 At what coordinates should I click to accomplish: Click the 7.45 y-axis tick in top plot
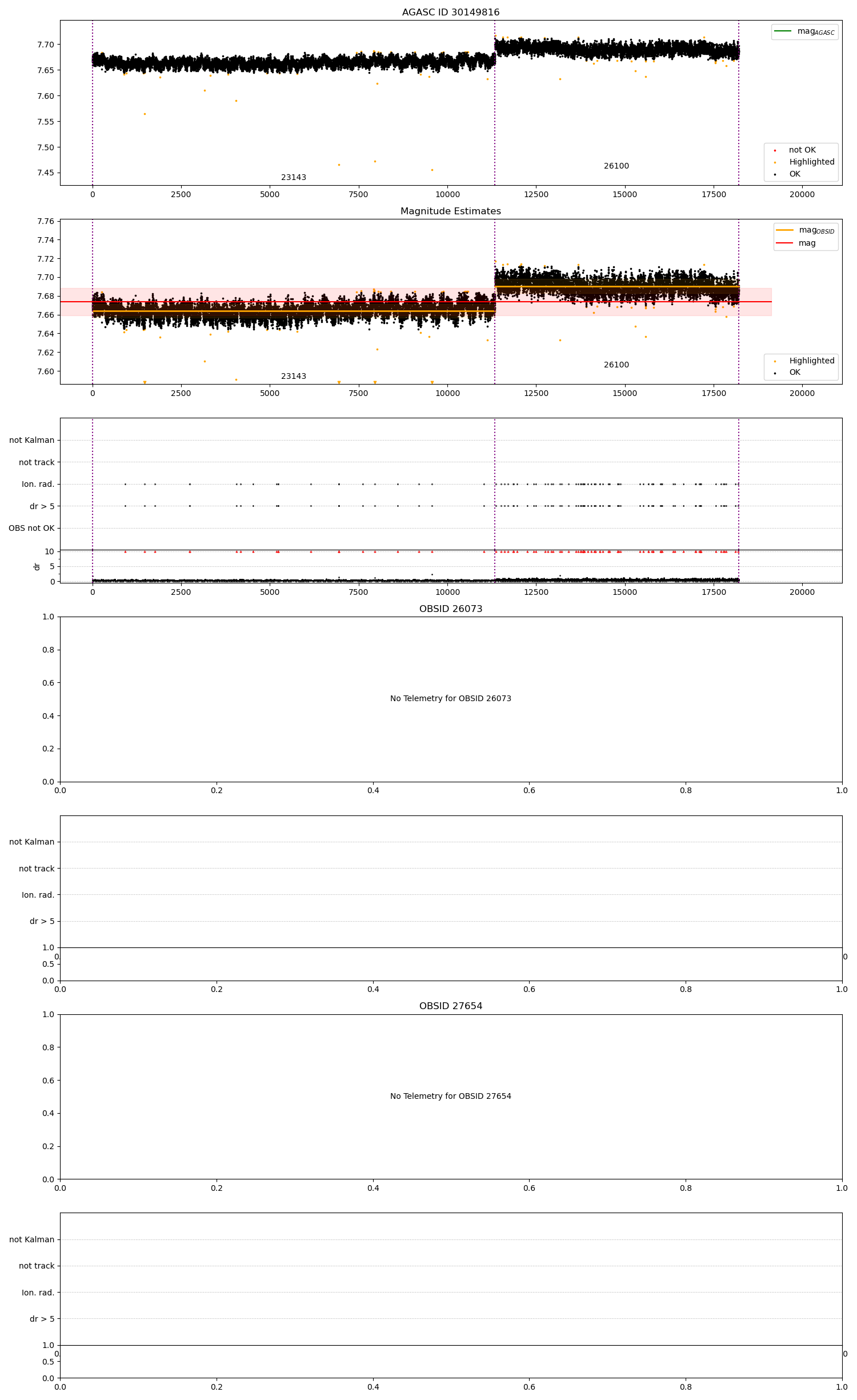[46, 173]
